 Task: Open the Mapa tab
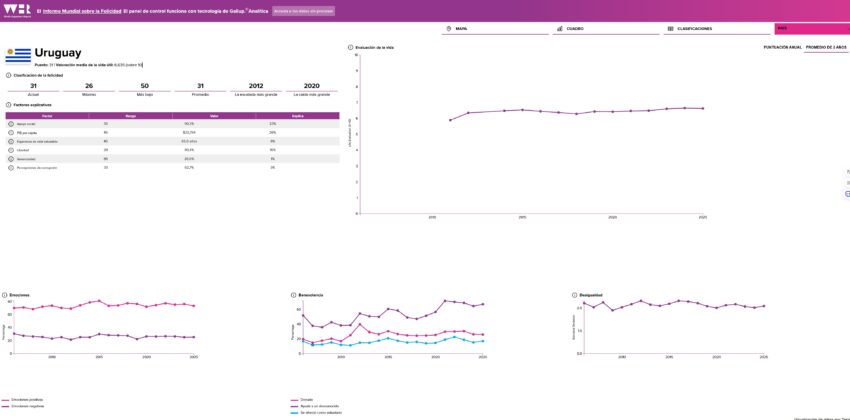pos(460,29)
